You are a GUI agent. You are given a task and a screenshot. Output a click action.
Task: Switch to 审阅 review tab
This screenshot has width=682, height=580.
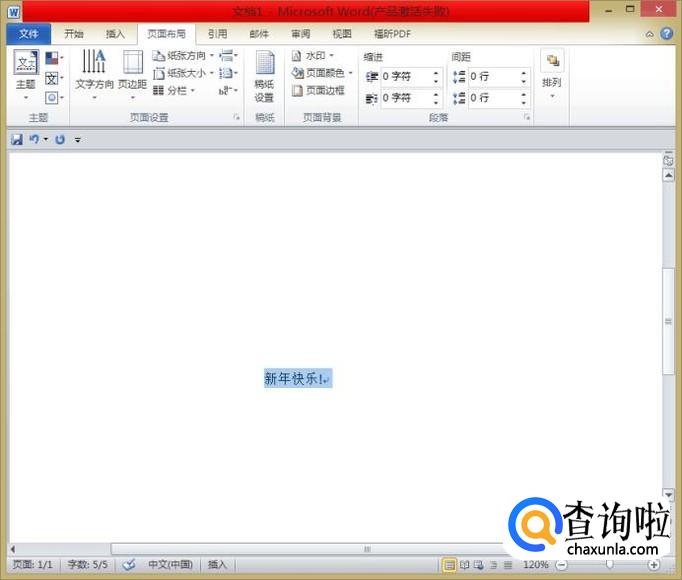301,34
